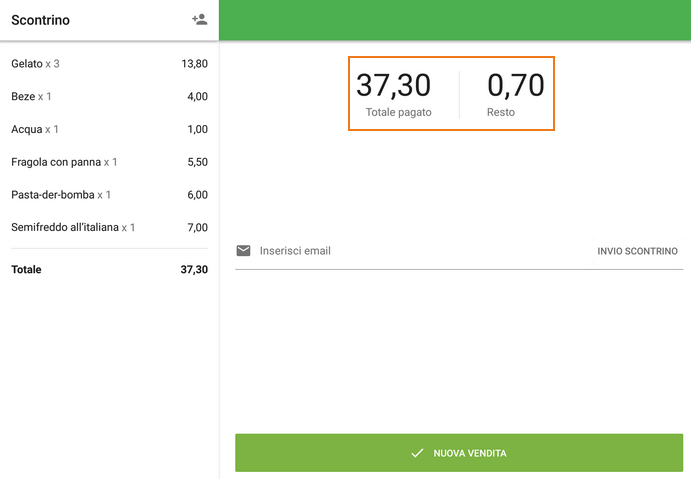Click the Pasta-der-bomba item name
The width and height of the screenshot is (691, 479).
point(61,195)
